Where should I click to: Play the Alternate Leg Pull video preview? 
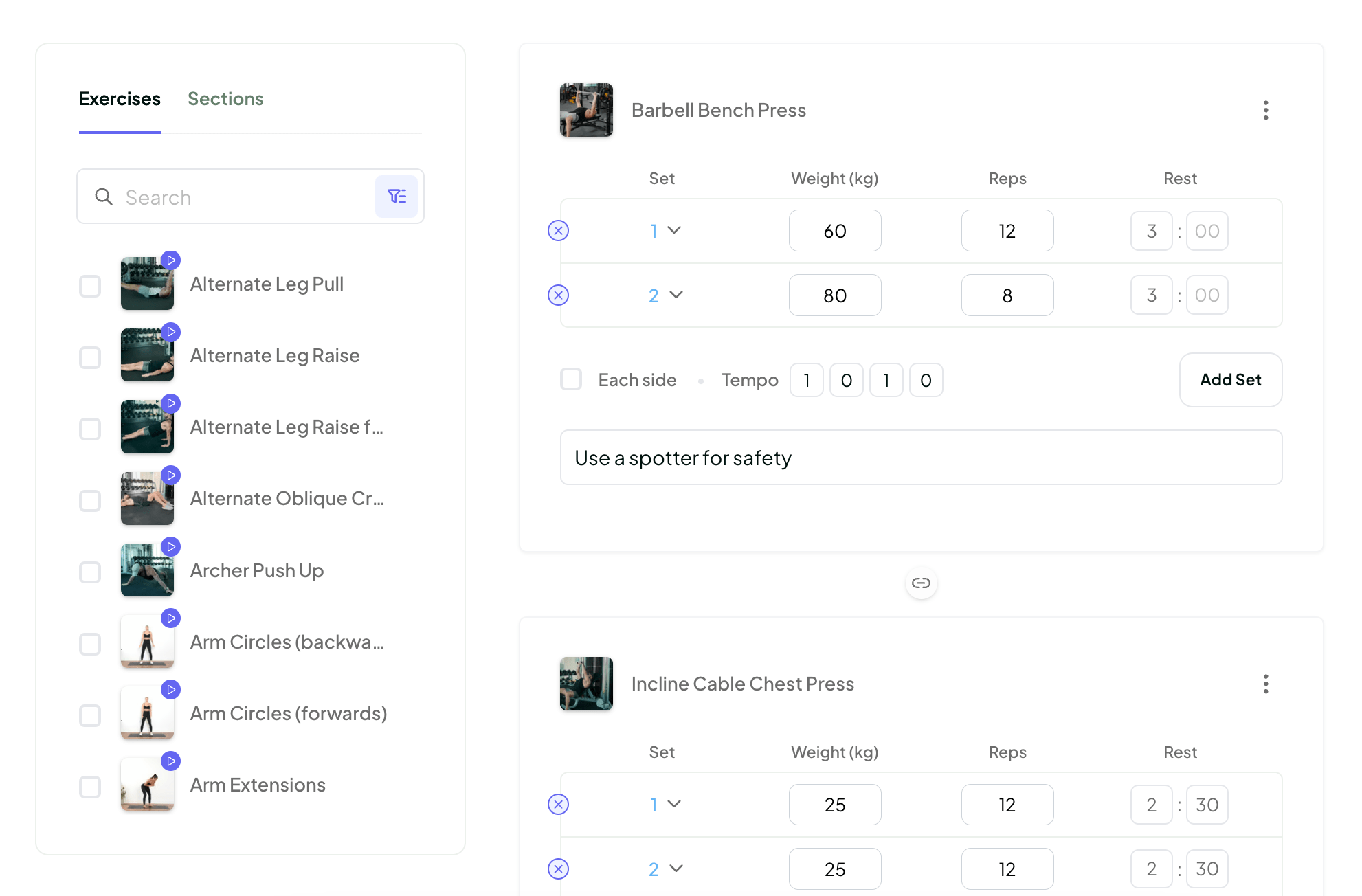pos(171,260)
